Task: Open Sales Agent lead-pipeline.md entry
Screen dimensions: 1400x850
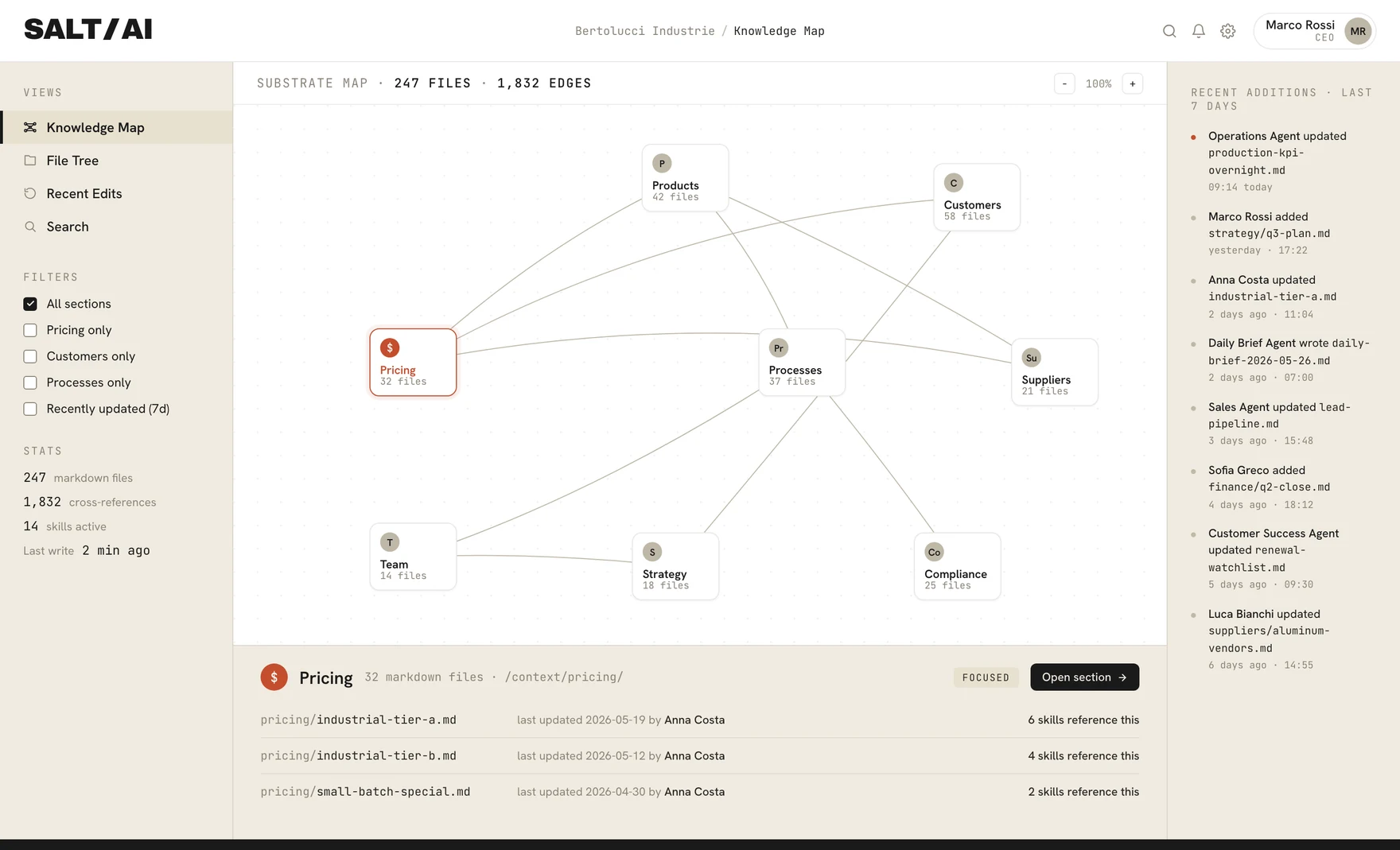Action: pyautogui.click(x=1282, y=424)
